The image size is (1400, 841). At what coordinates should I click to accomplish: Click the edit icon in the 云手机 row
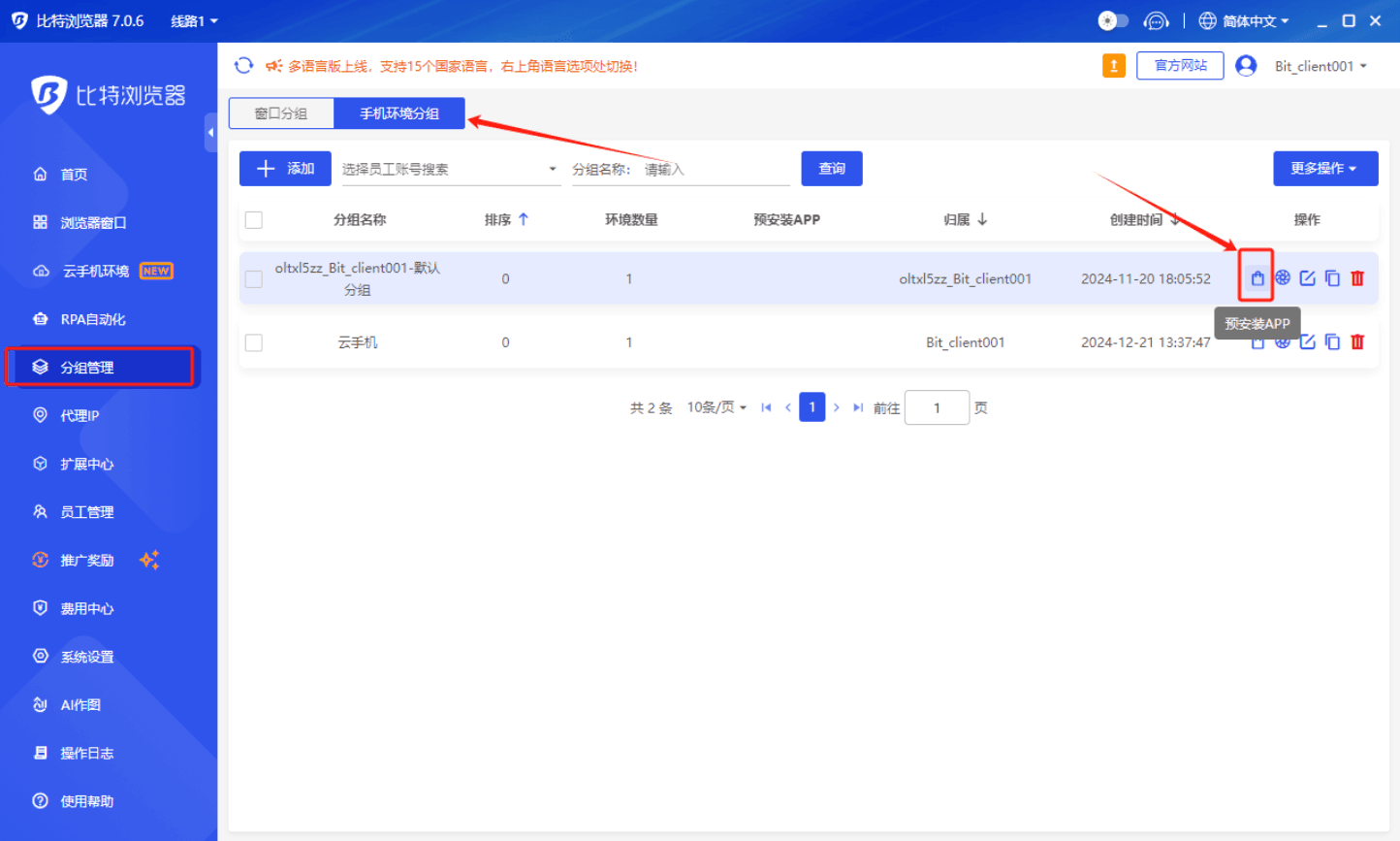[x=1308, y=342]
